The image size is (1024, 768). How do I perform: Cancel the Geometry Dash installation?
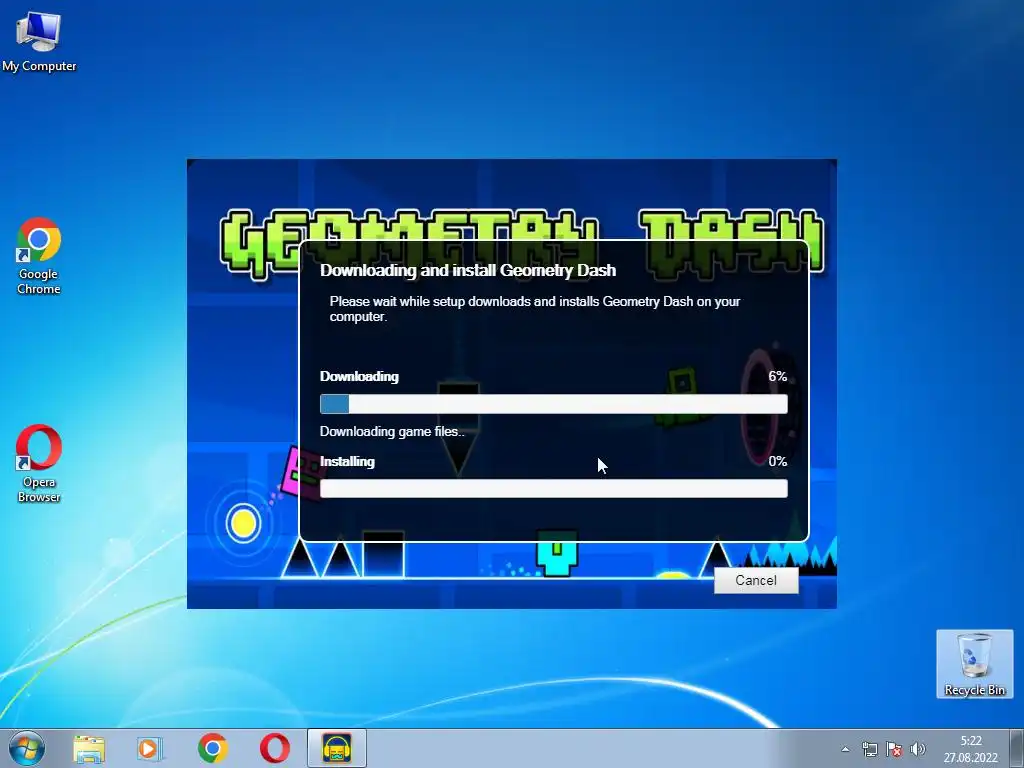[x=756, y=581]
